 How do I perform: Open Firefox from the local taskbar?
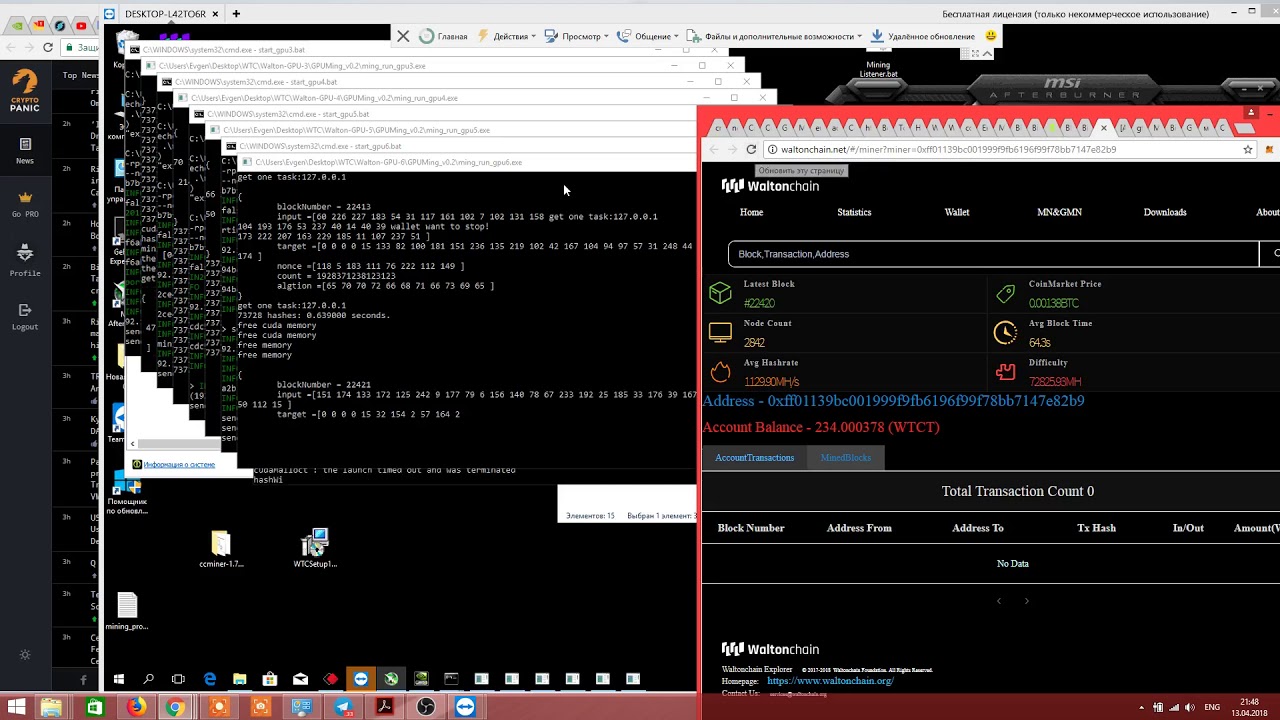click(136, 707)
